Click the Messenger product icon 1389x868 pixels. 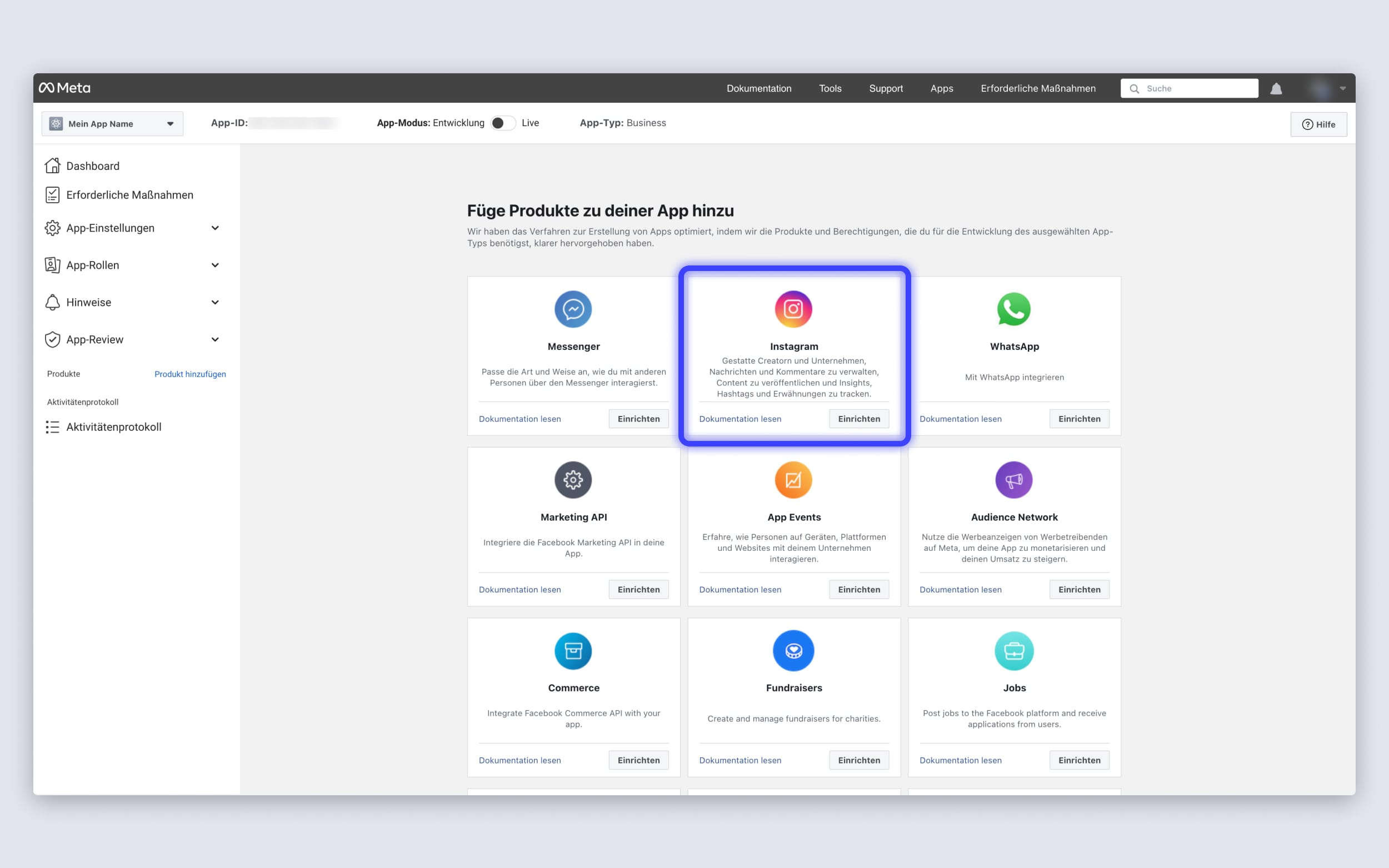(573, 309)
